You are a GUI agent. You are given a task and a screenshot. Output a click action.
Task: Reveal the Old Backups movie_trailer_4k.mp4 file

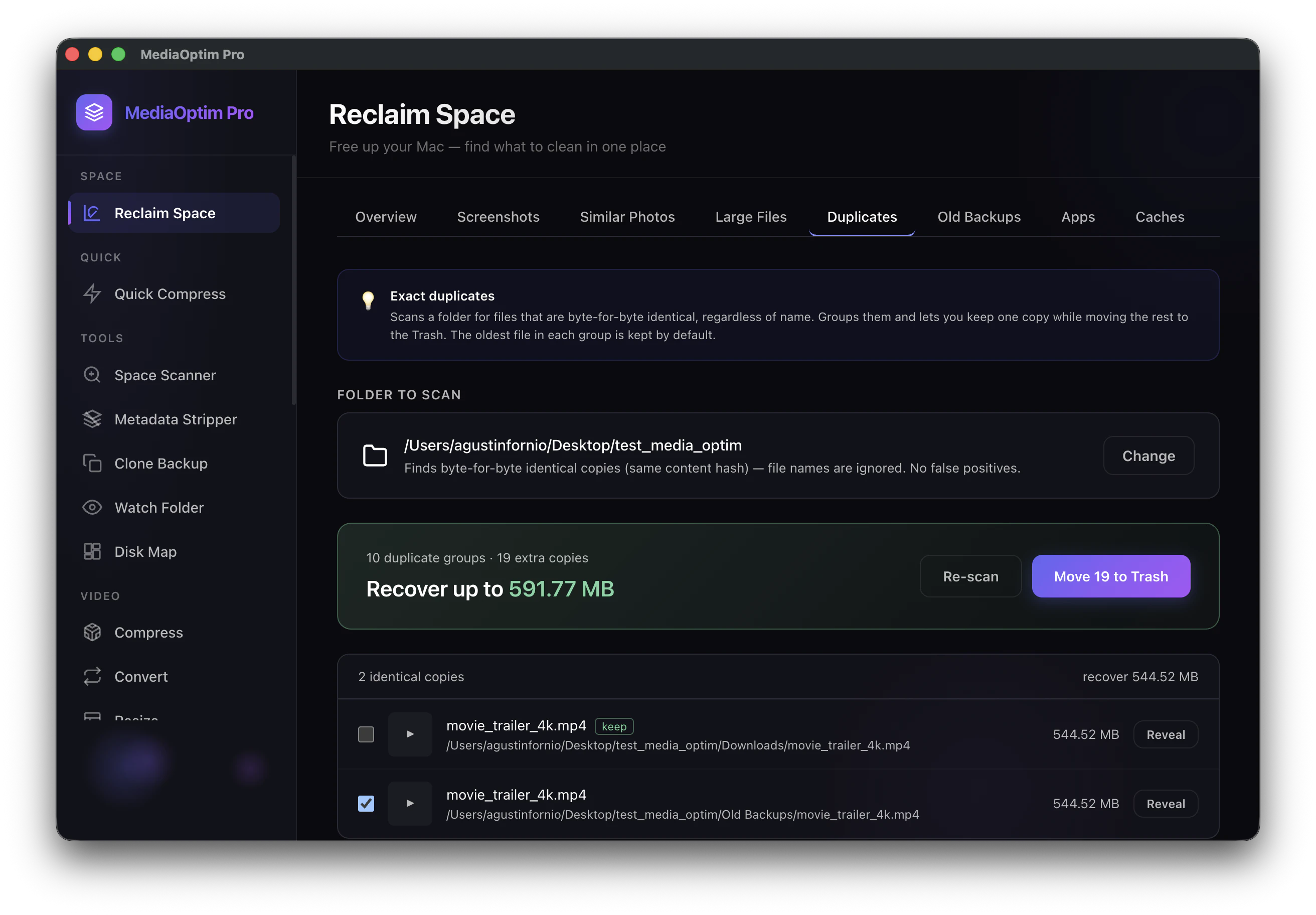(x=1166, y=804)
